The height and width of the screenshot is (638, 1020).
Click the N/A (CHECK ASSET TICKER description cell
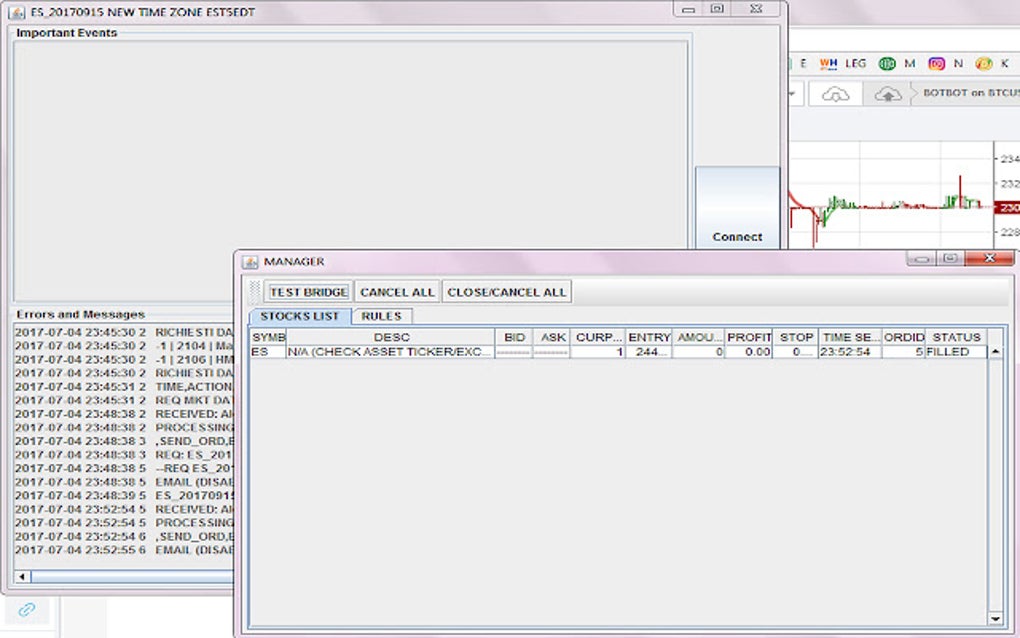(391, 352)
